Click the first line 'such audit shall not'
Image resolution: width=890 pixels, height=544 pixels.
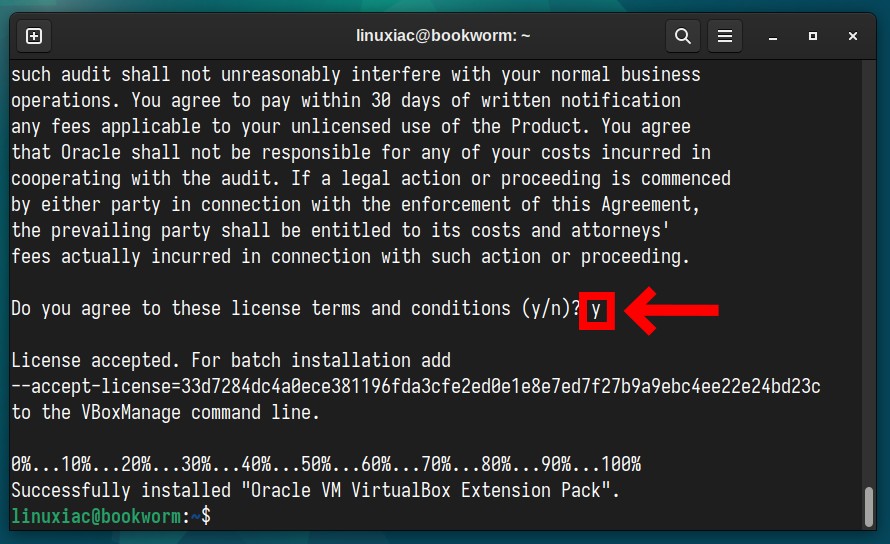(355, 74)
